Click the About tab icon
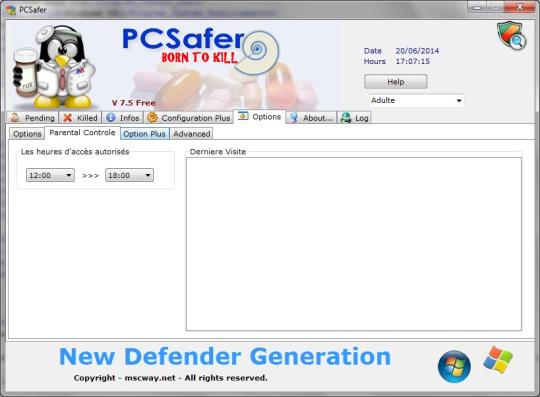Viewport: 540px width, 397px height. (294, 118)
